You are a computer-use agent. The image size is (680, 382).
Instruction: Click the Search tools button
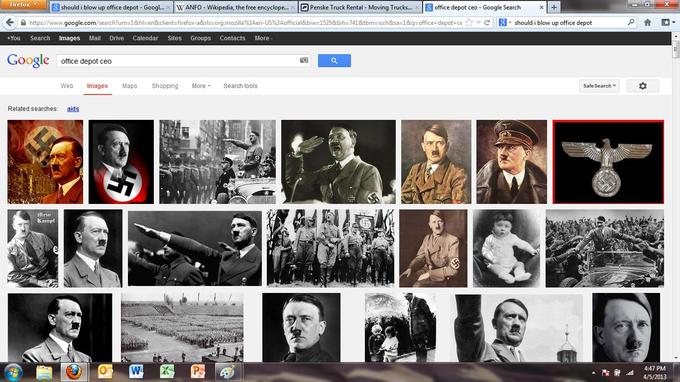click(240, 86)
